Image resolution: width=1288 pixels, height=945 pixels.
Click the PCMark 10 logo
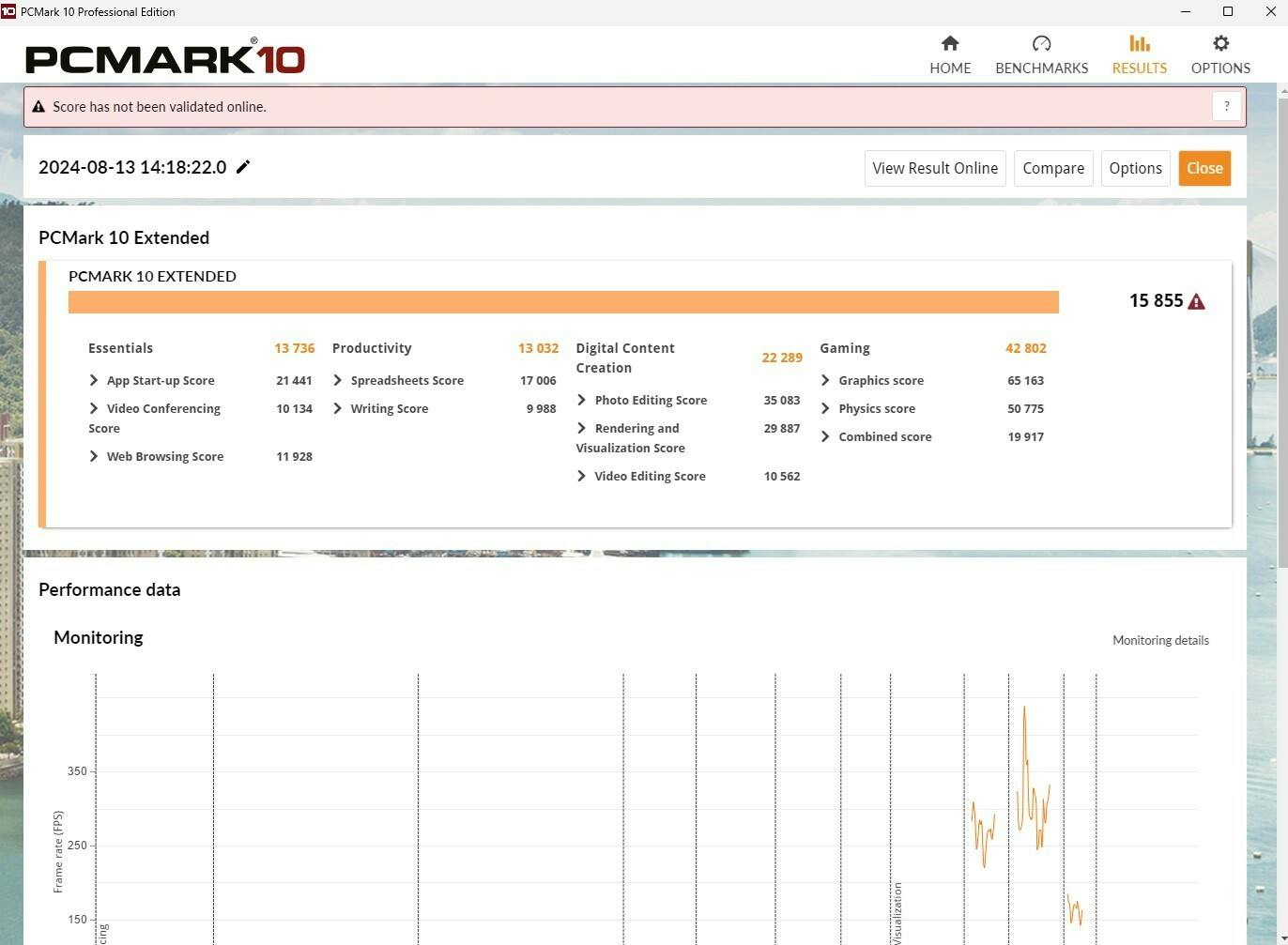(165, 58)
